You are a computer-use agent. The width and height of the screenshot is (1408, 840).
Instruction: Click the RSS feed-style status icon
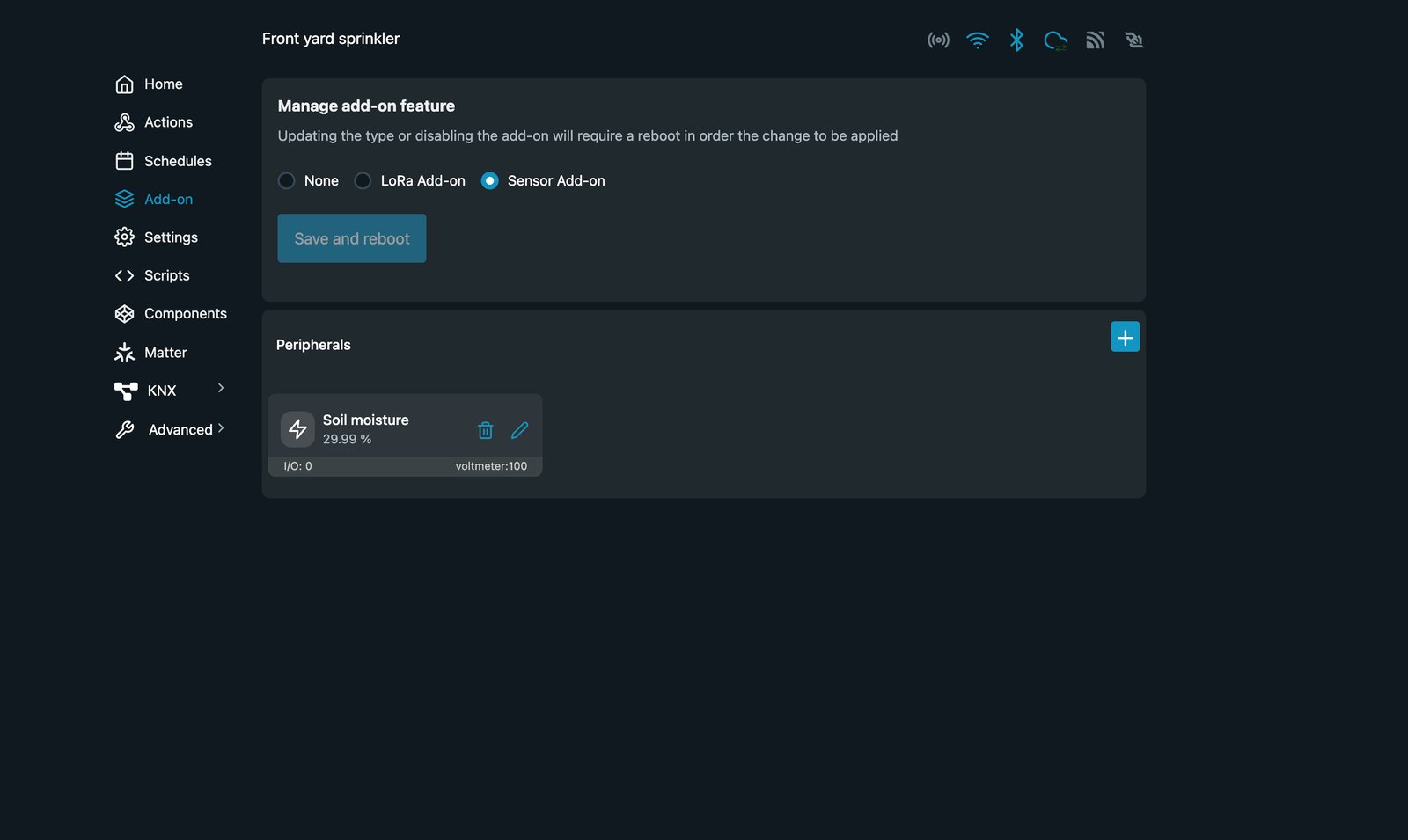(1095, 40)
